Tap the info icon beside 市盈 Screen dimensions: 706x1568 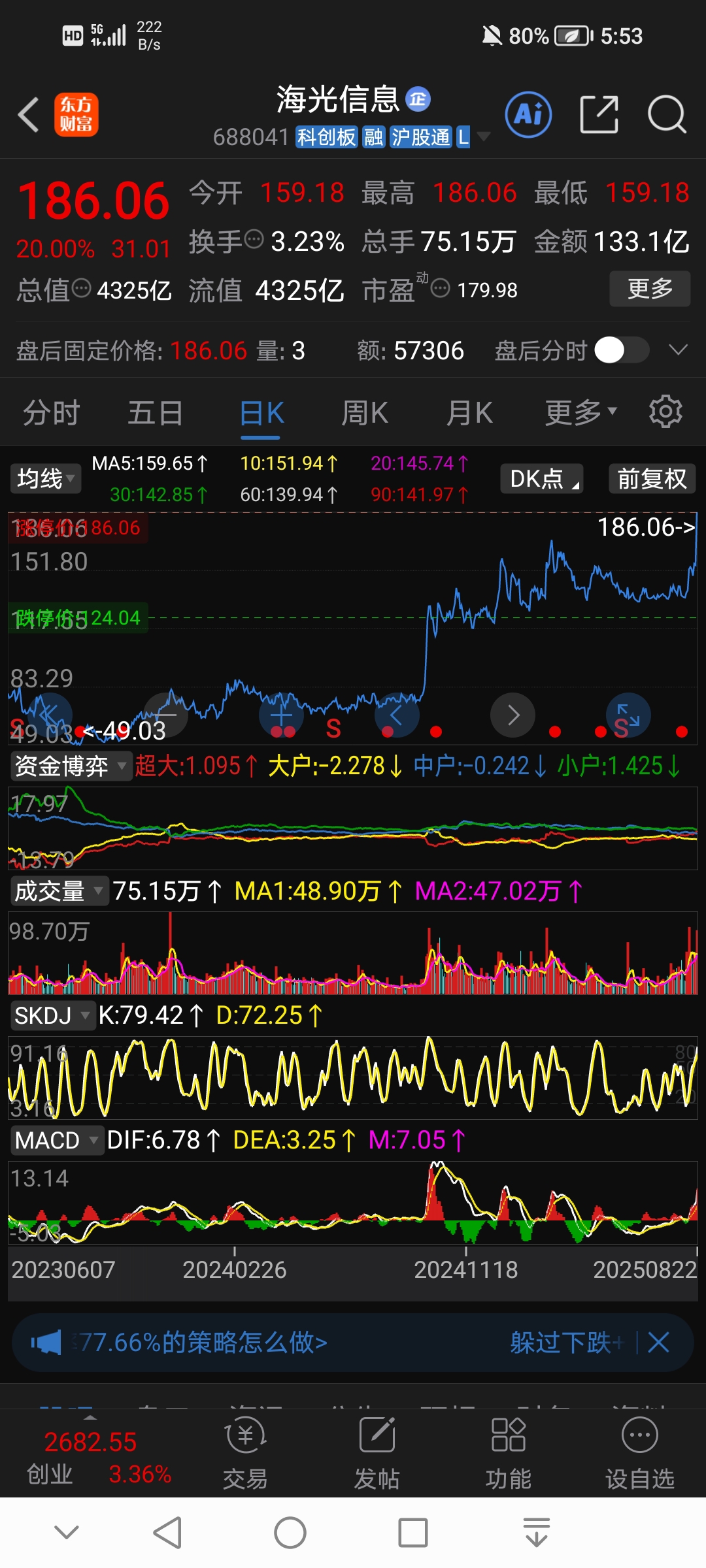[x=441, y=288]
